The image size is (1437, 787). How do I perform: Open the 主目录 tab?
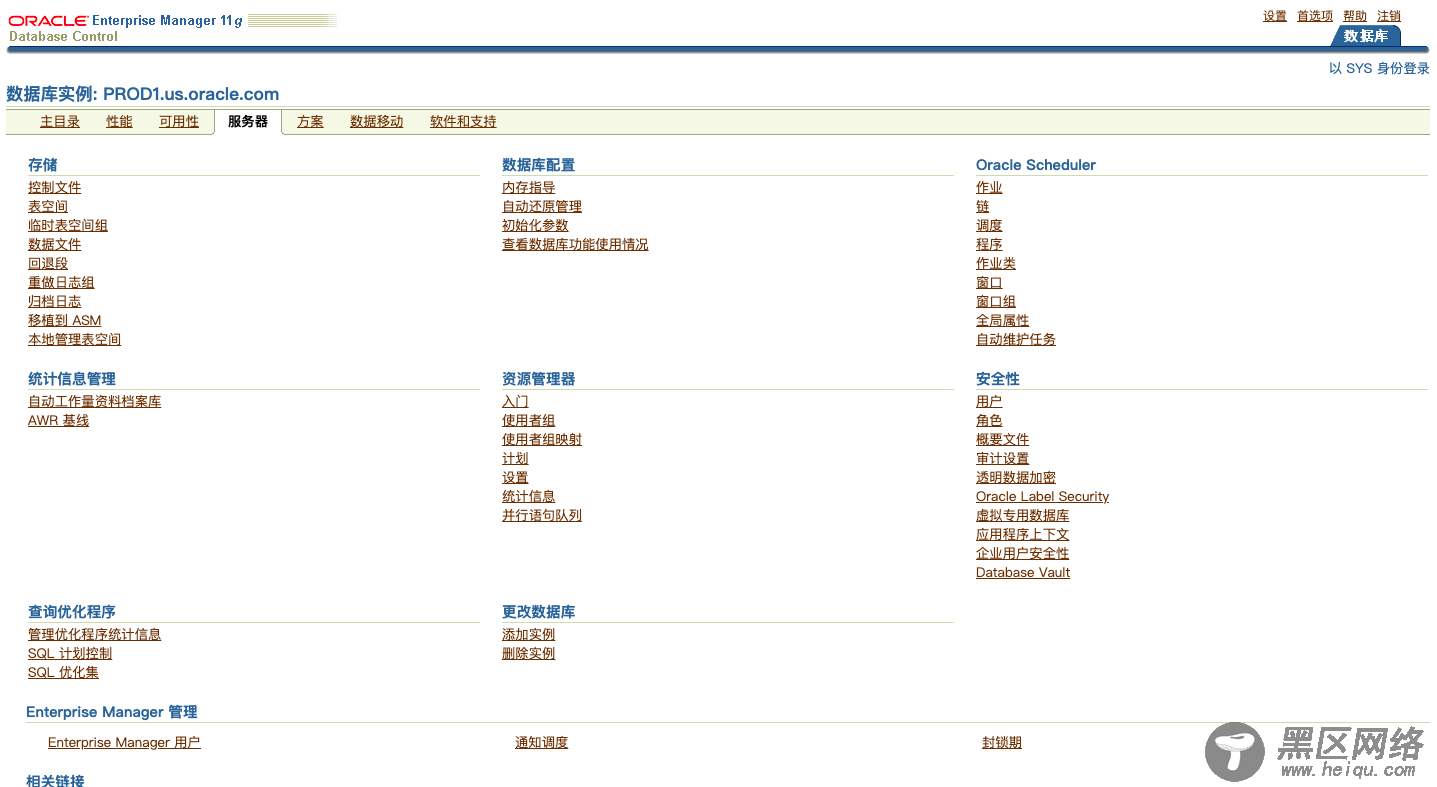(x=60, y=122)
